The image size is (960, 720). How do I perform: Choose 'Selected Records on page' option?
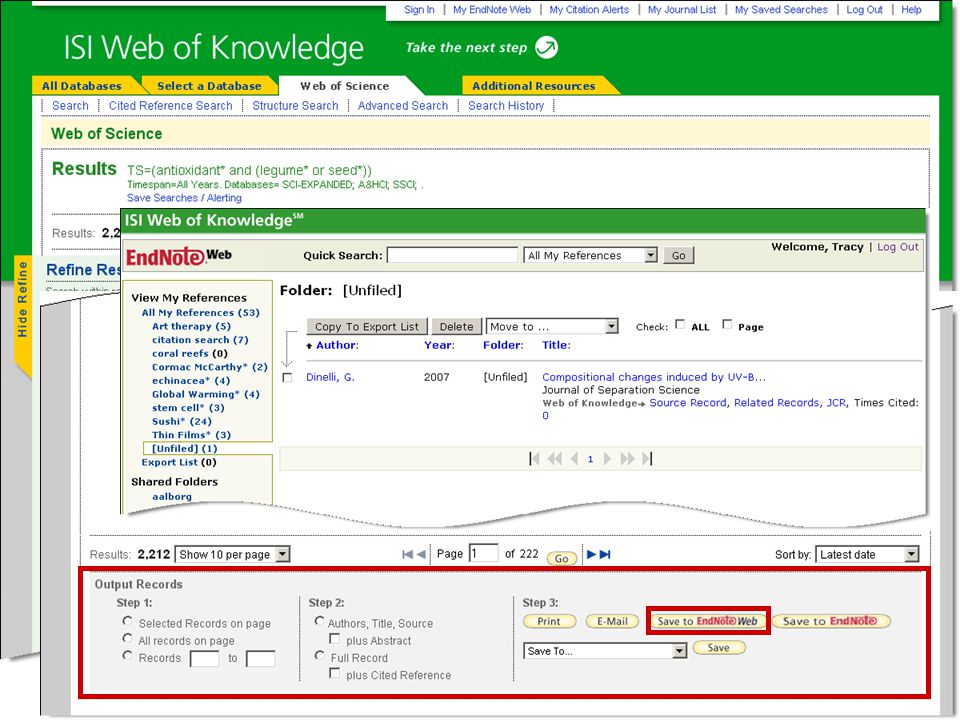pyautogui.click(x=127, y=621)
